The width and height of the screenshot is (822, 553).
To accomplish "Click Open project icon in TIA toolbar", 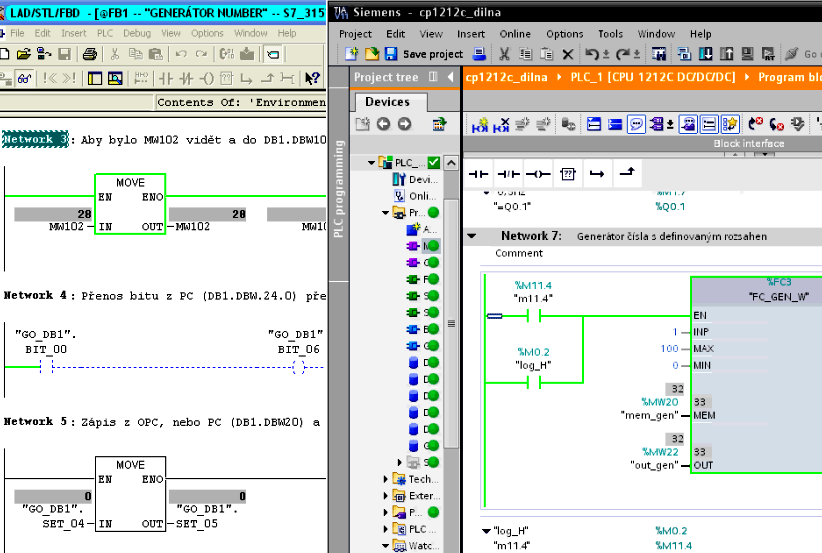I will click(x=372, y=53).
